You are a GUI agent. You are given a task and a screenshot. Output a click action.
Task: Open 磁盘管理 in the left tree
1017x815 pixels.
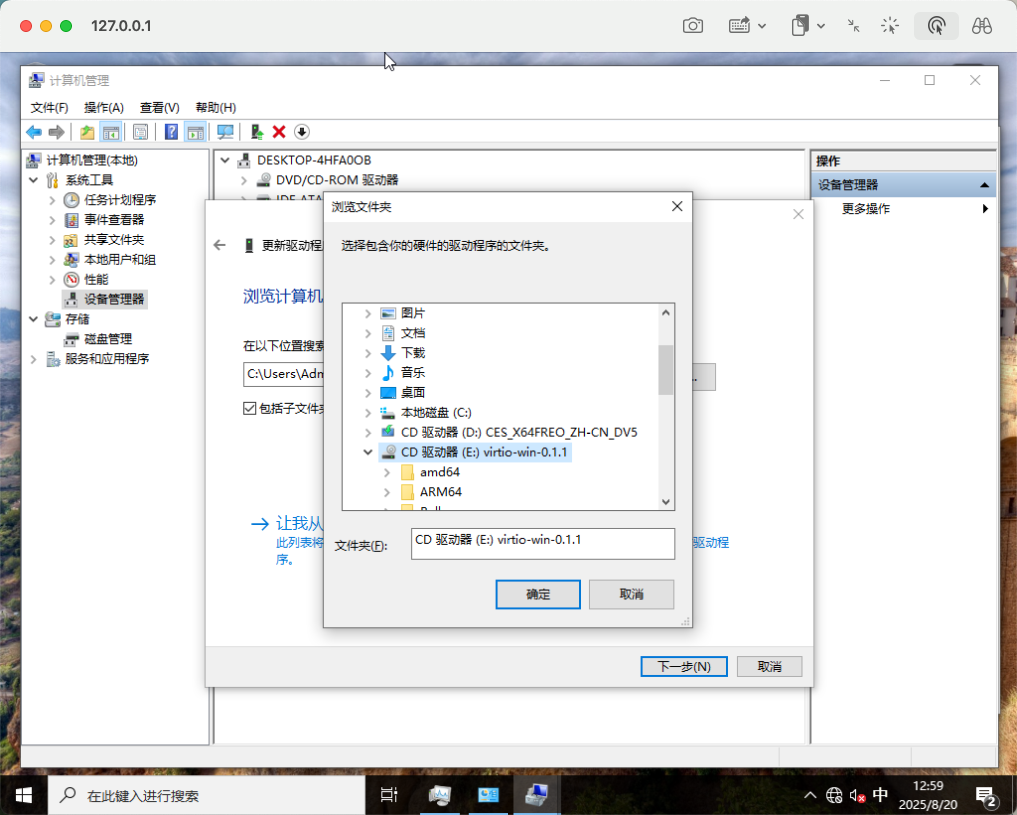point(107,339)
